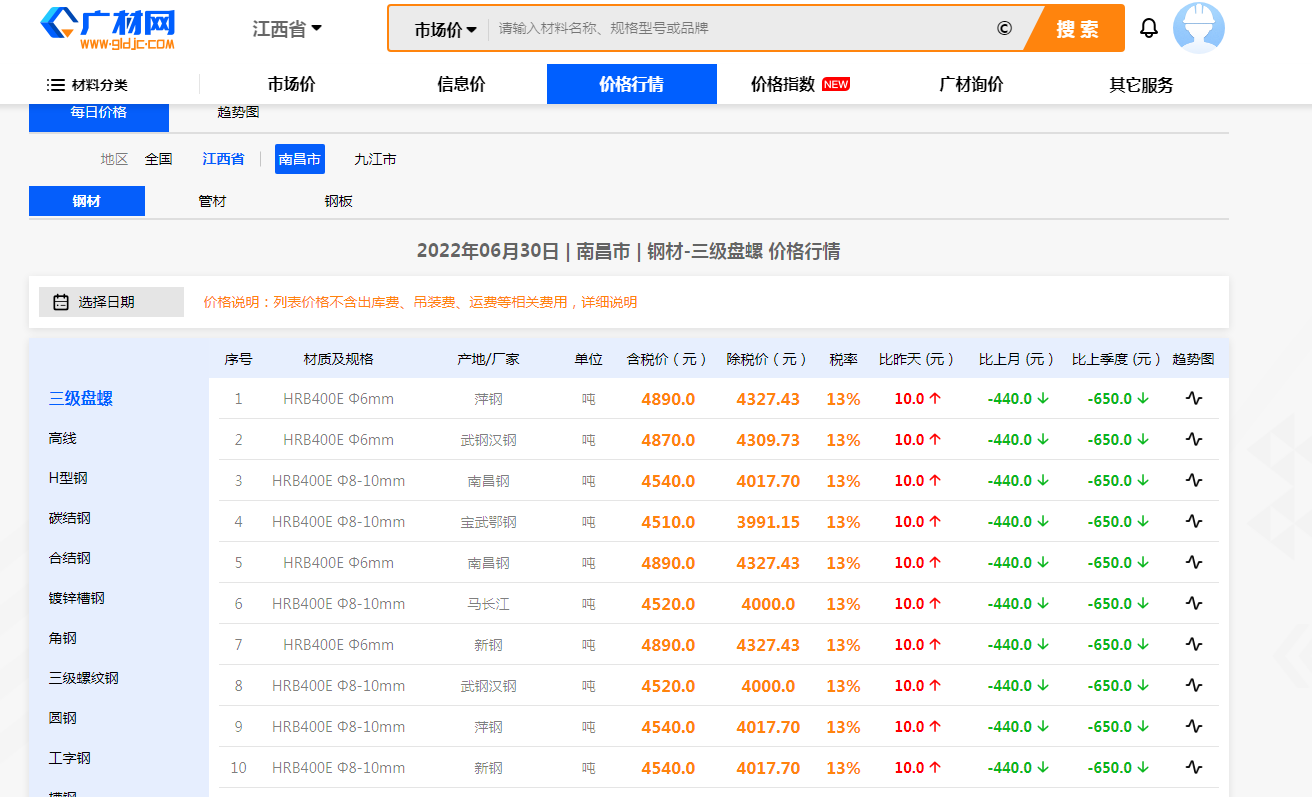This screenshot has width=1312, height=797.
Task: Click the 除税价 3991.15 value
Action: pos(768,522)
